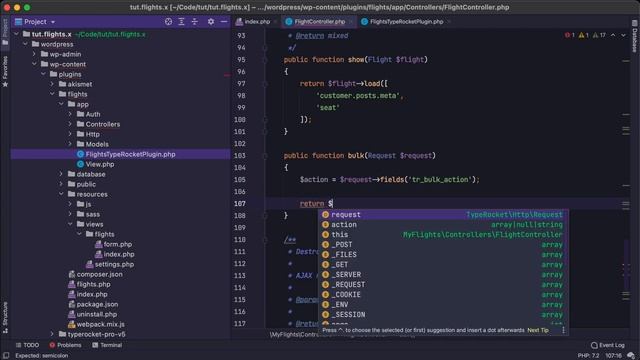This screenshot has width=640, height=360.
Task: Expand the database folder
Action: click(x=61, y=174)
